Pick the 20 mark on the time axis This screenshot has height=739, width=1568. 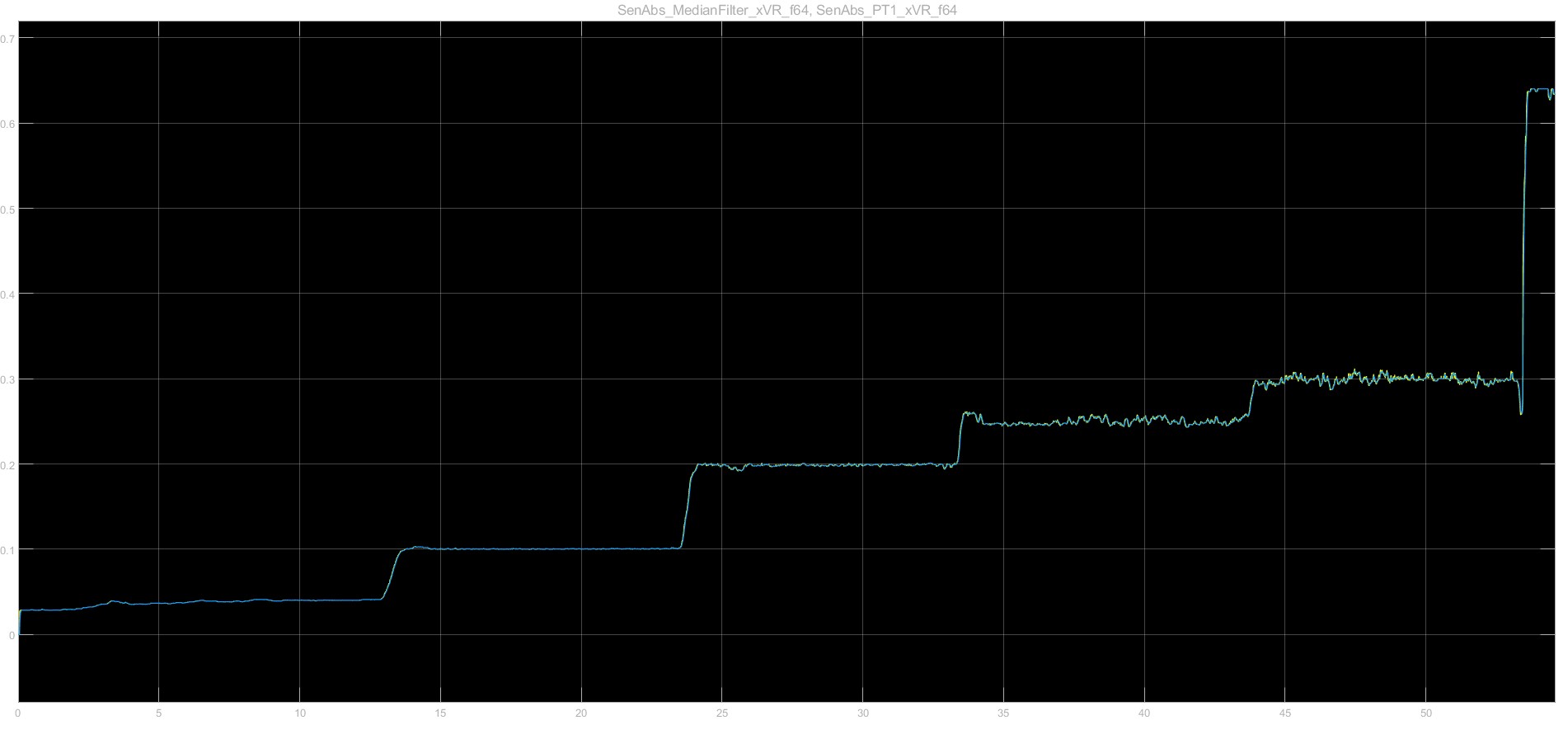coord(581,713)
